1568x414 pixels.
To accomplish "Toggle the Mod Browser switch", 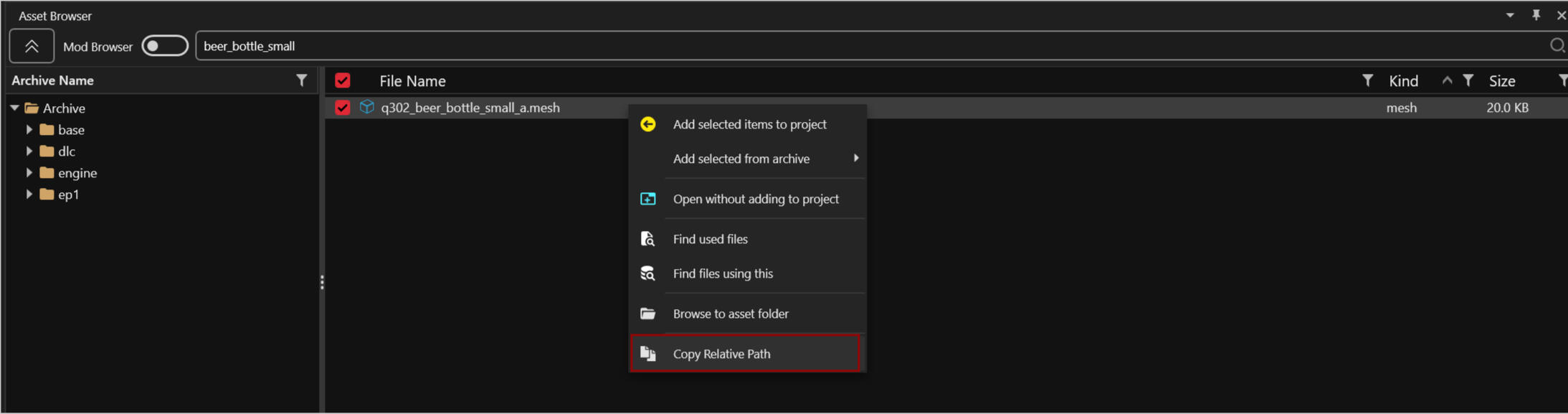I will 164,46.
